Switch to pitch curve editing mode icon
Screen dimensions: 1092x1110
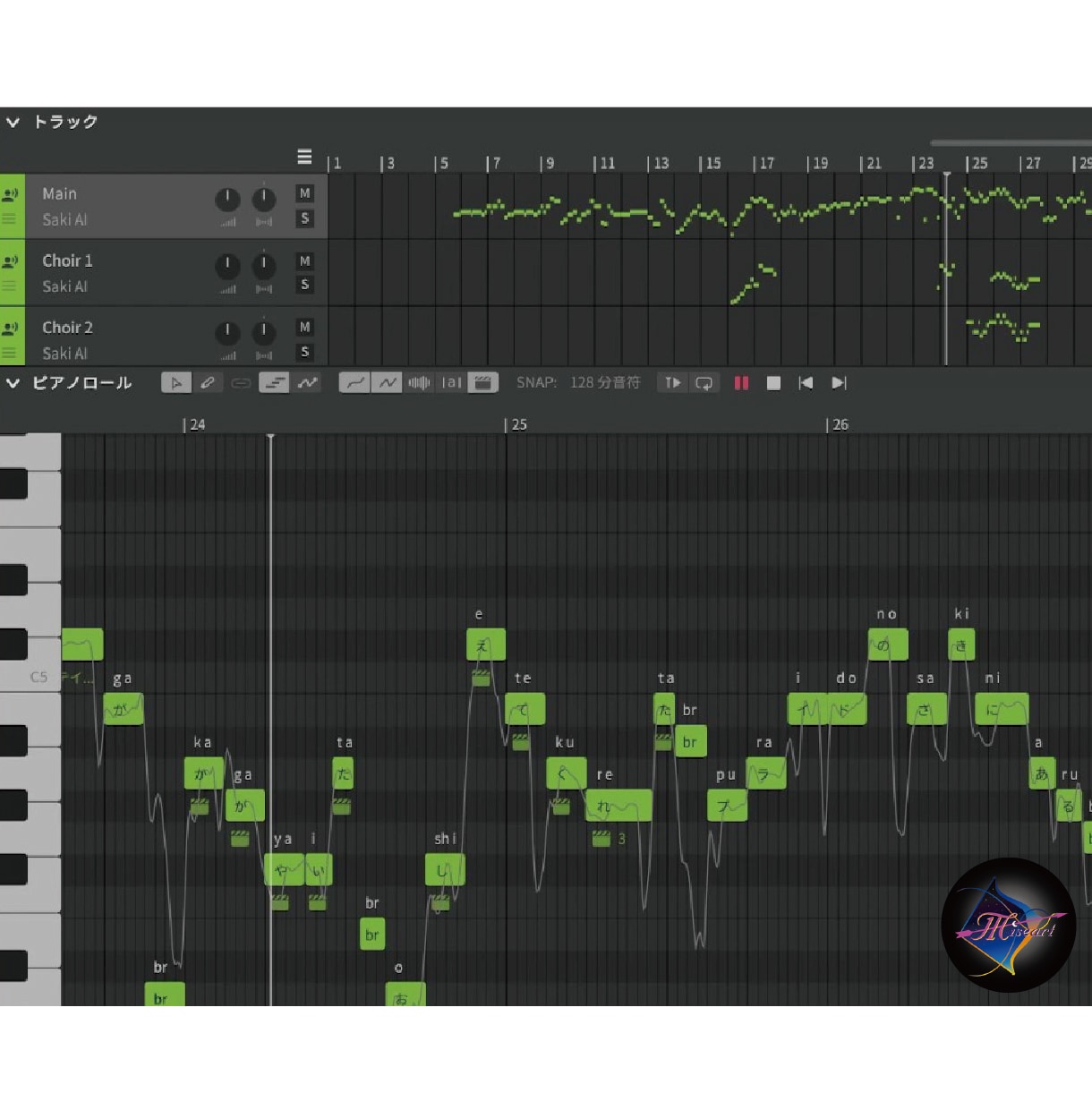(x=307, y=383)
